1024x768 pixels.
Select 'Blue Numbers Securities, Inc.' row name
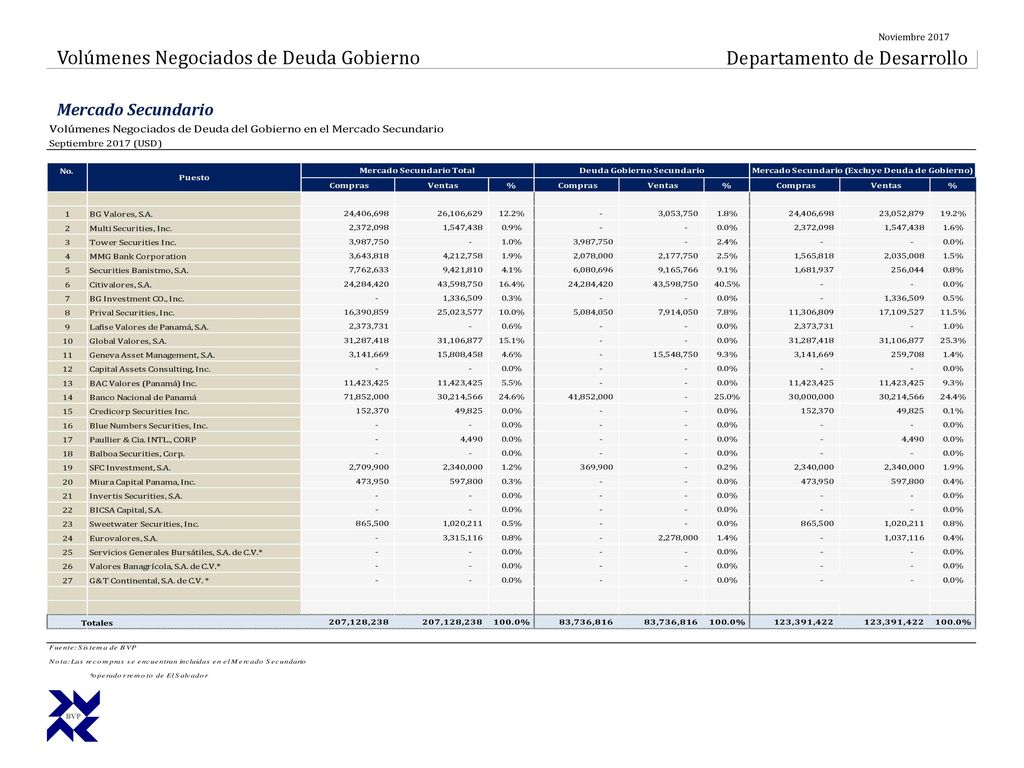pos(148,426)
